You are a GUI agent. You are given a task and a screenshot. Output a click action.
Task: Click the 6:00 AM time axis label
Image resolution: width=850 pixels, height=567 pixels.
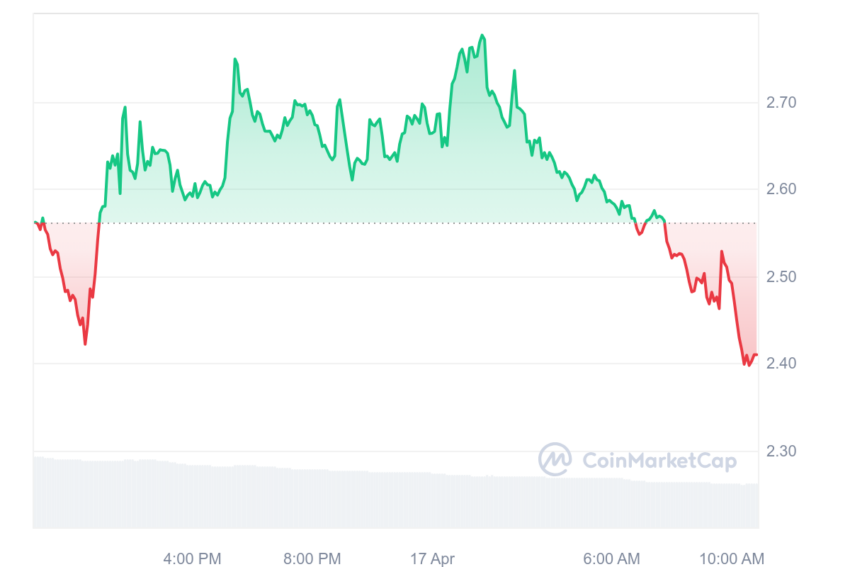coord(611,558)
